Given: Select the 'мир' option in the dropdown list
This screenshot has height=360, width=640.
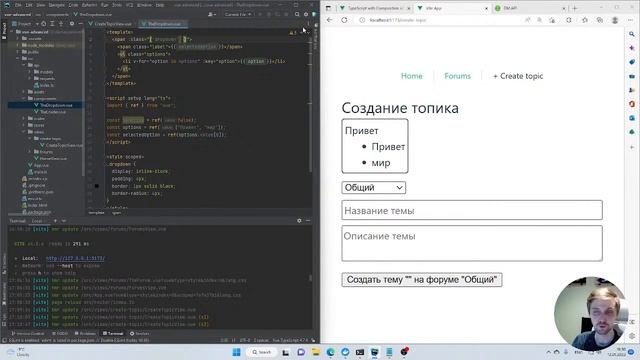Looking at the screenshot, I should [381, 163].
